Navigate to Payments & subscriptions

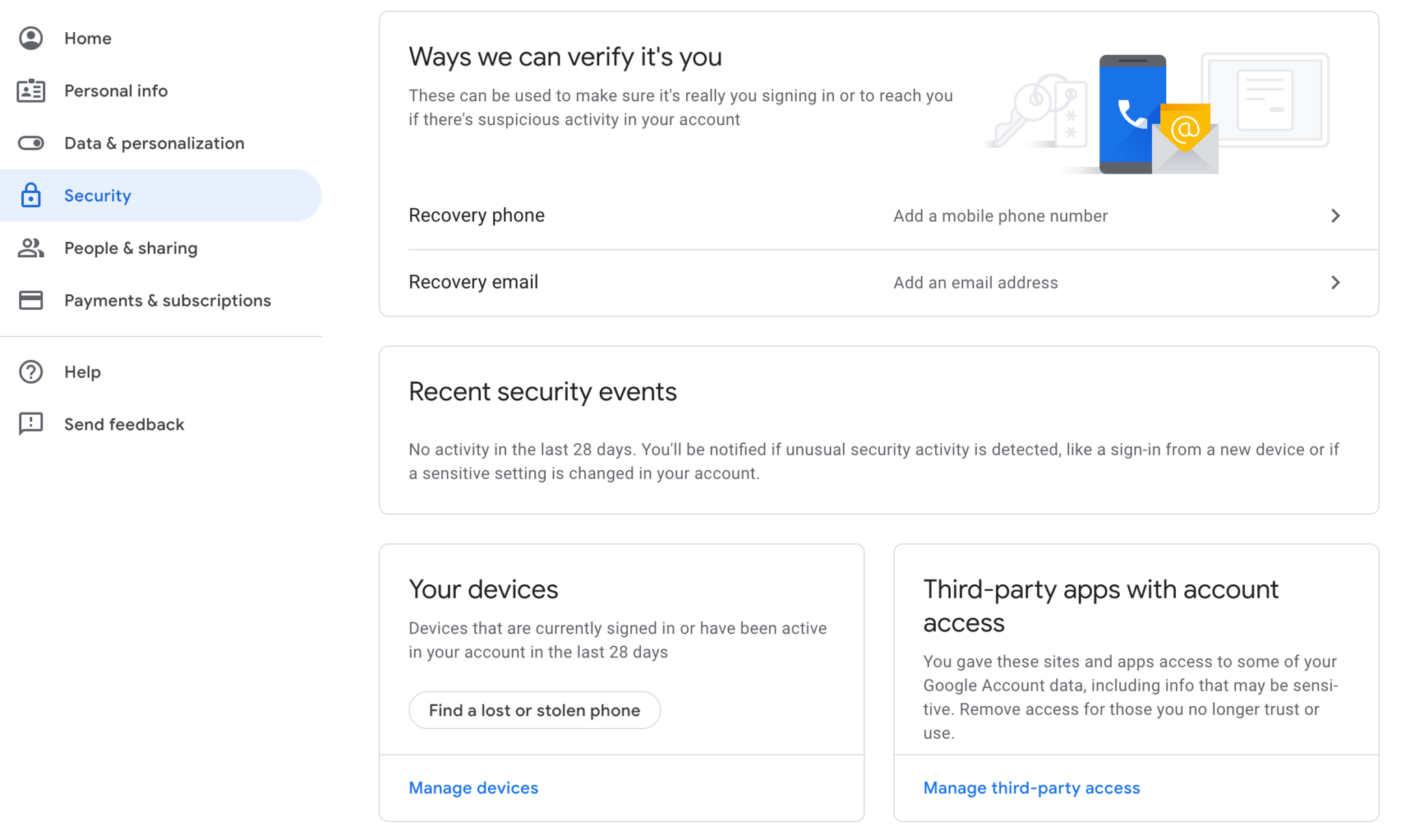pos(168,300)
